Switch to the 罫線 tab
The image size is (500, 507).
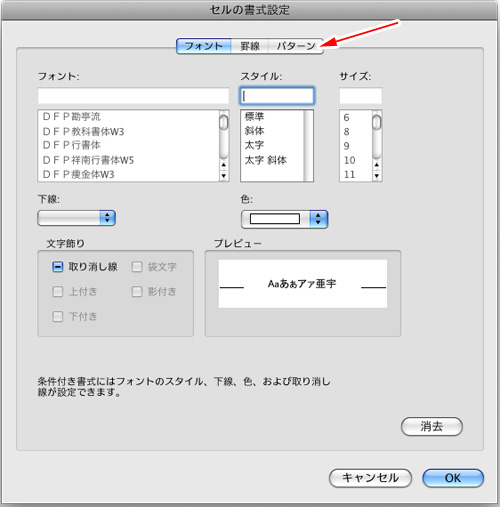[x=250, y=46]
